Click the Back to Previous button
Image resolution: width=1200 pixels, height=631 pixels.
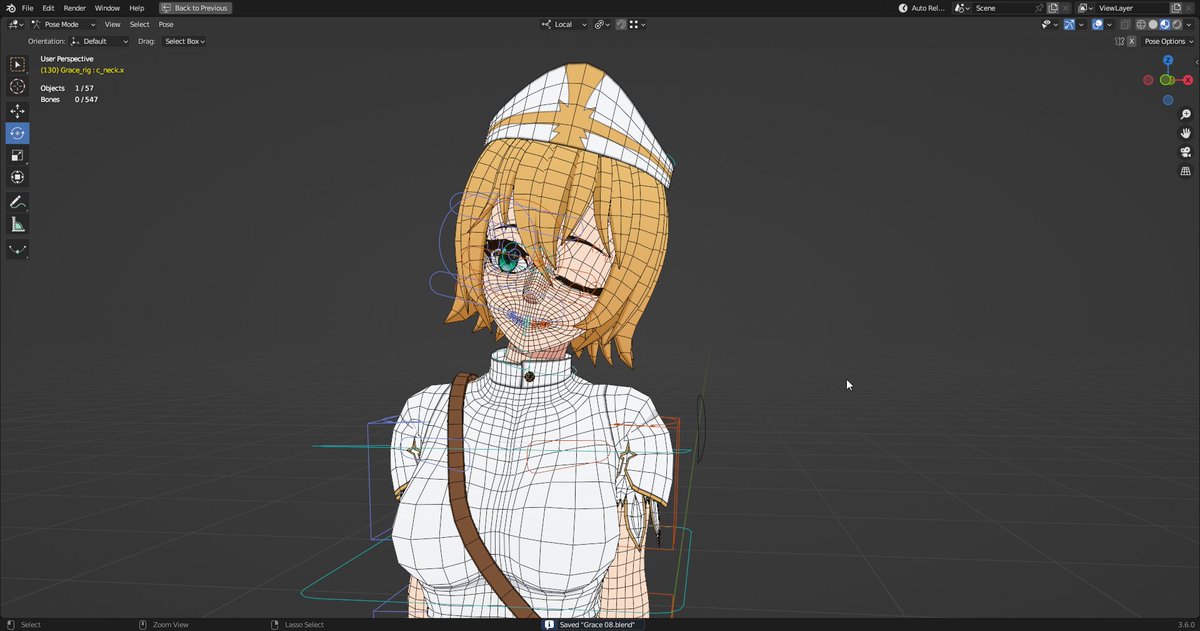tap(195, 8)
